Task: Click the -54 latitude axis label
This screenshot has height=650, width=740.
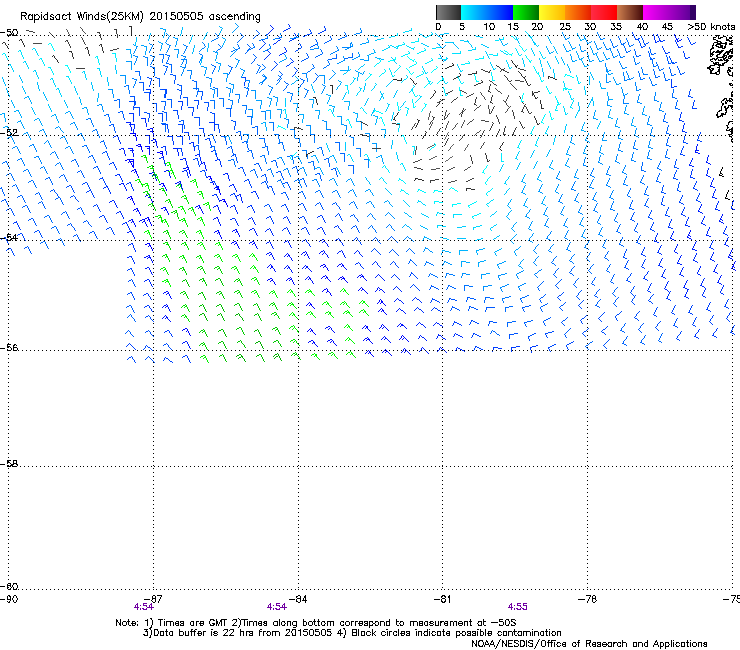Action: 9,237
